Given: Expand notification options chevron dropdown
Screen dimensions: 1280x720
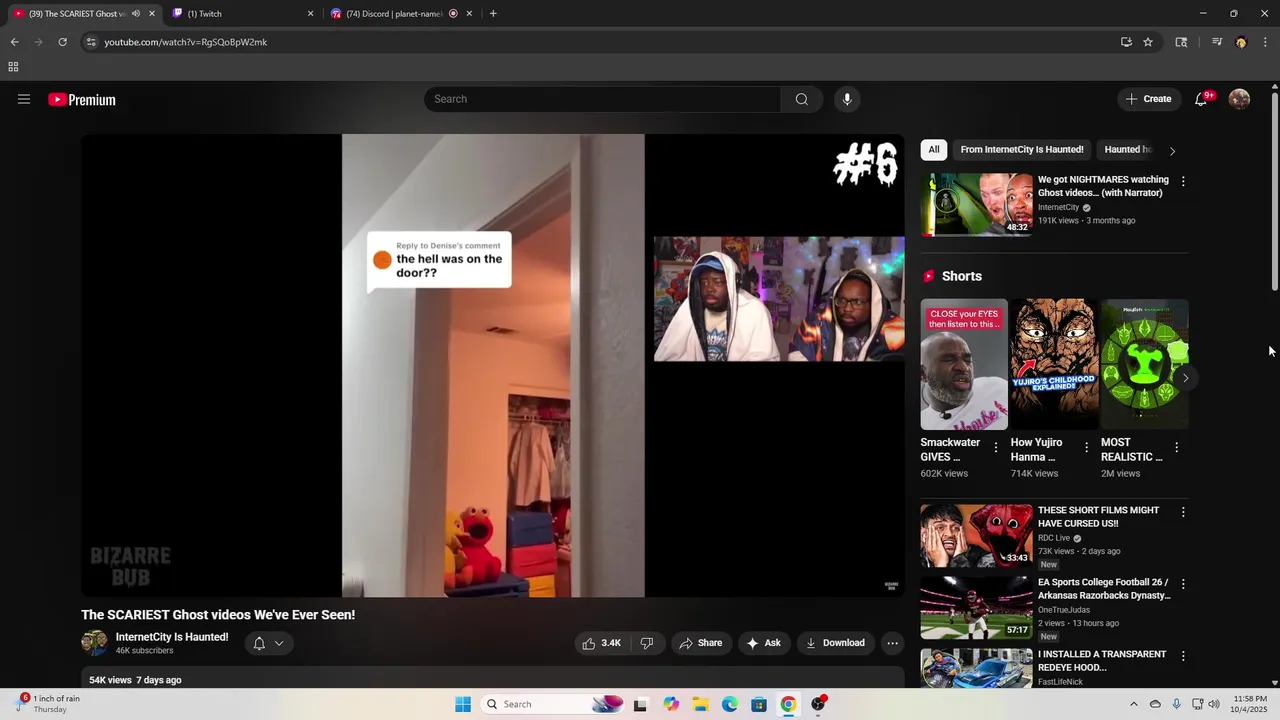Looking at the screenshot, I should click(x=279, y=643).
